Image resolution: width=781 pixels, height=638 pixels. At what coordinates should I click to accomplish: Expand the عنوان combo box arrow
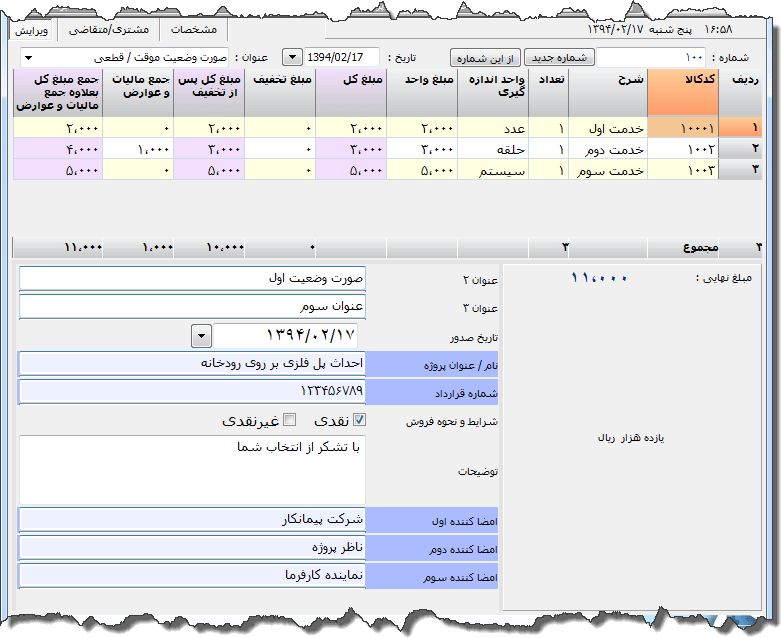27,57
